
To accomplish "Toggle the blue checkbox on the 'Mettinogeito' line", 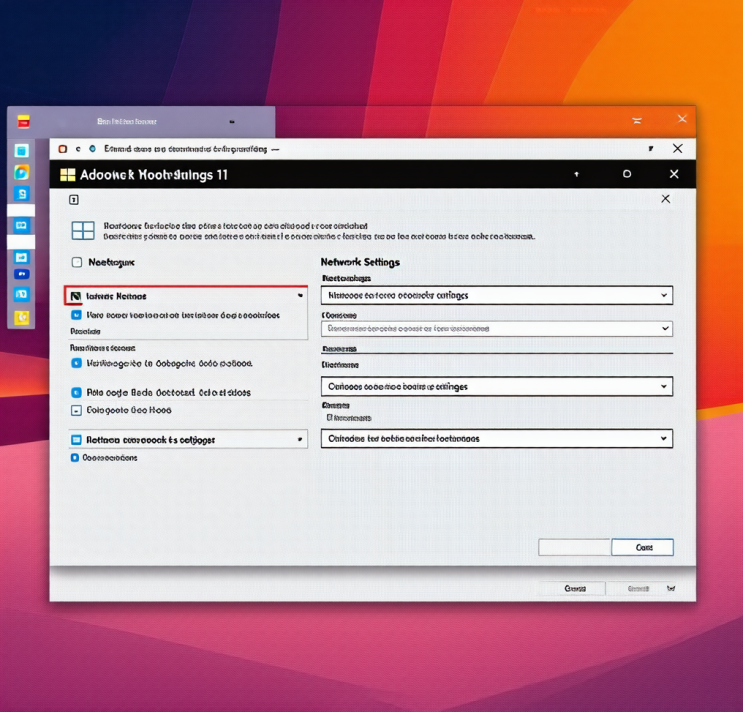I will 76,363.
